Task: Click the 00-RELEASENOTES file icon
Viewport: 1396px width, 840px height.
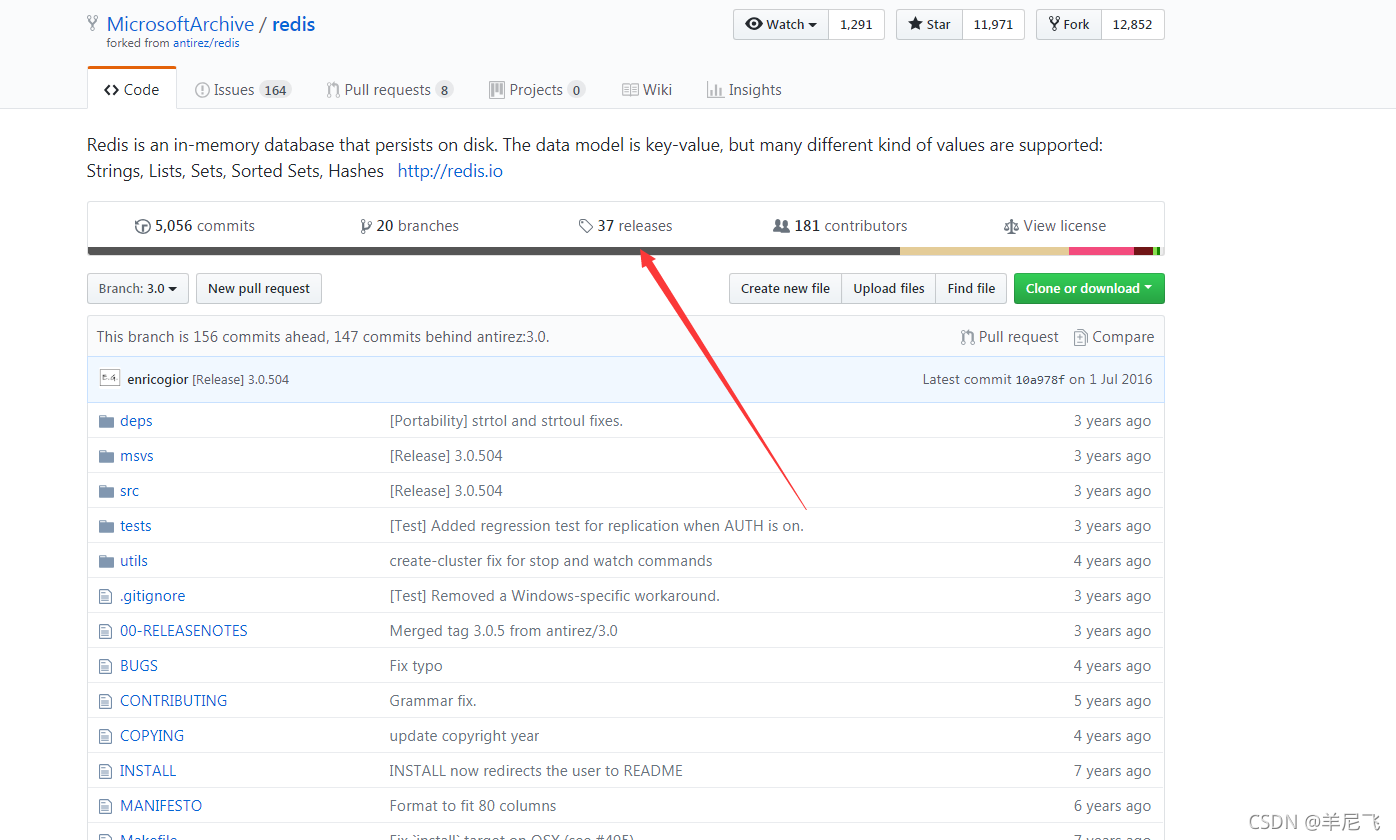Action: (106, 631)
